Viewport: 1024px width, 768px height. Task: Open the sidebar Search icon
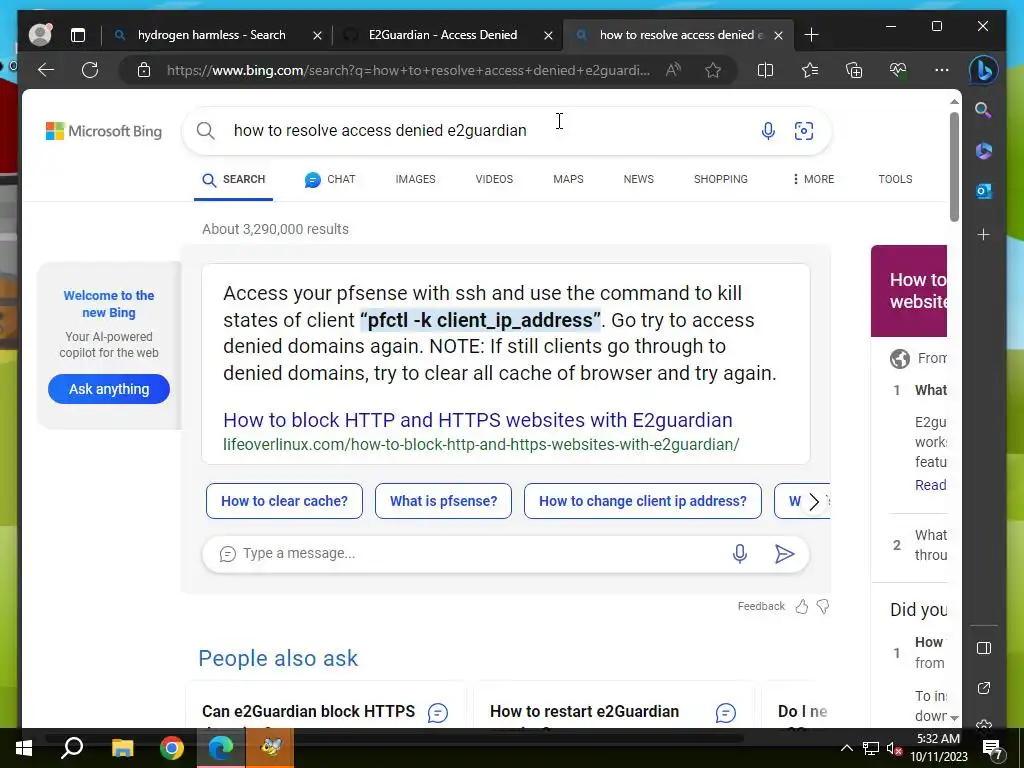984,110
